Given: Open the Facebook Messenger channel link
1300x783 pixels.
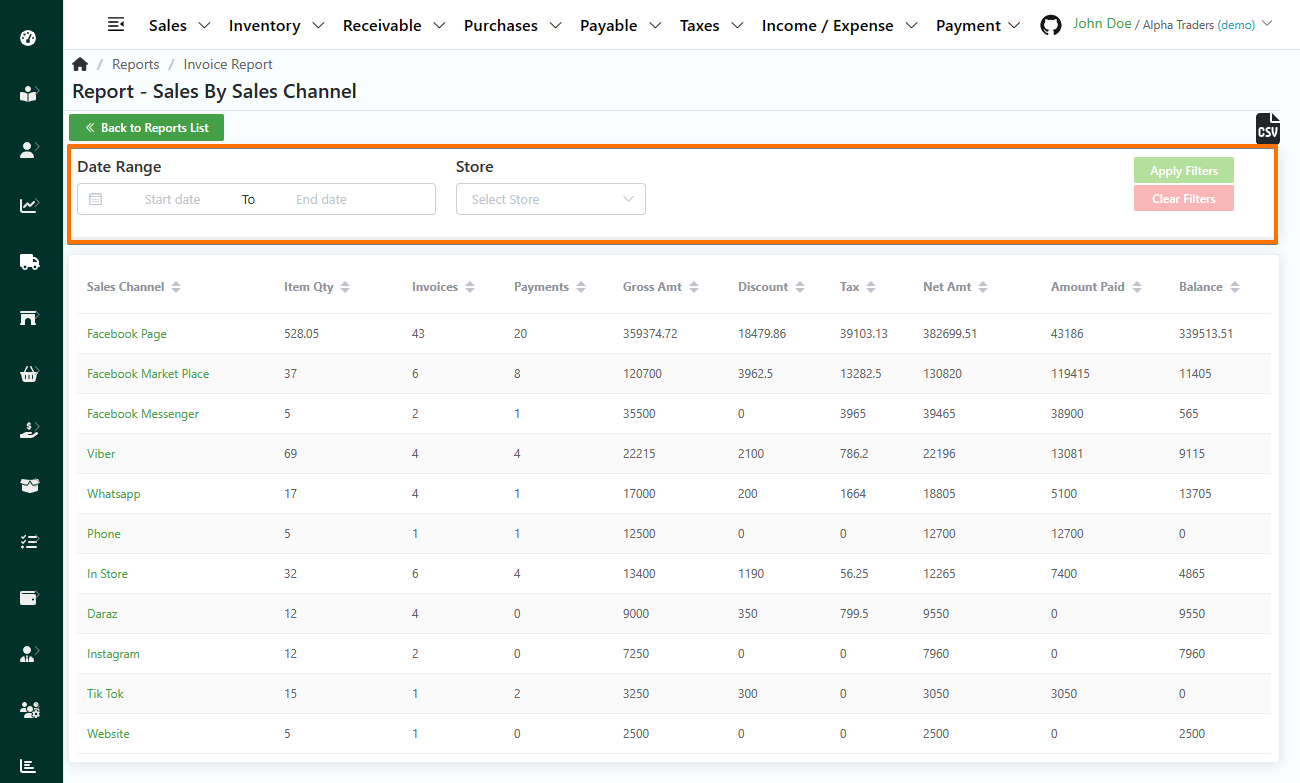Looking at the screenshot, I should click(143, 414).
